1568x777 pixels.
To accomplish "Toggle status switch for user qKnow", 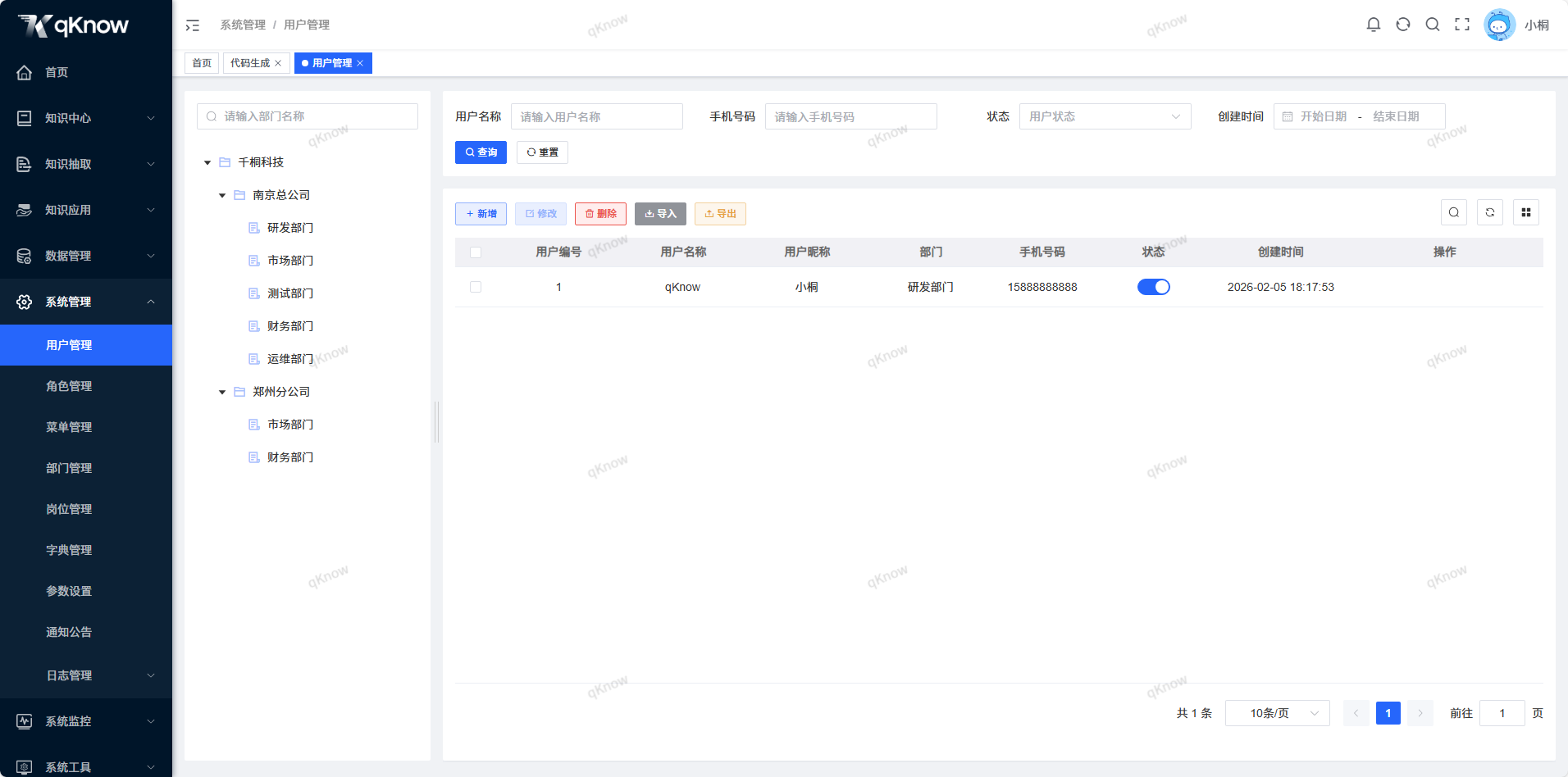I will [1154, 287].
